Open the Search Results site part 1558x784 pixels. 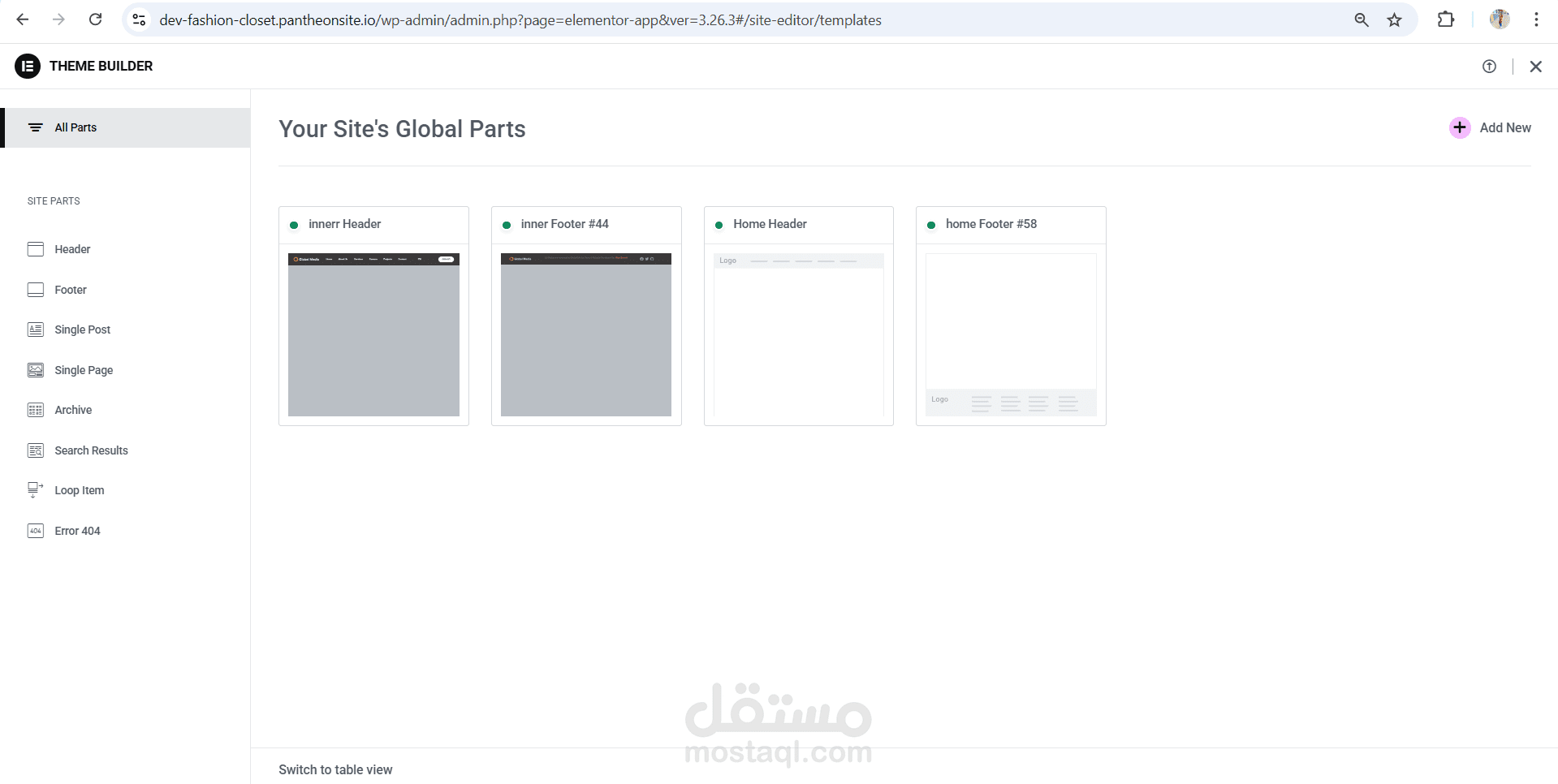[91, 450]
